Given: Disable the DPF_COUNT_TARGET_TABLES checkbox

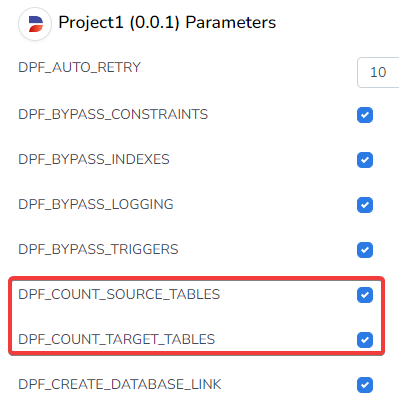Looking at the screenshot, I should click(x=365, y=340).
